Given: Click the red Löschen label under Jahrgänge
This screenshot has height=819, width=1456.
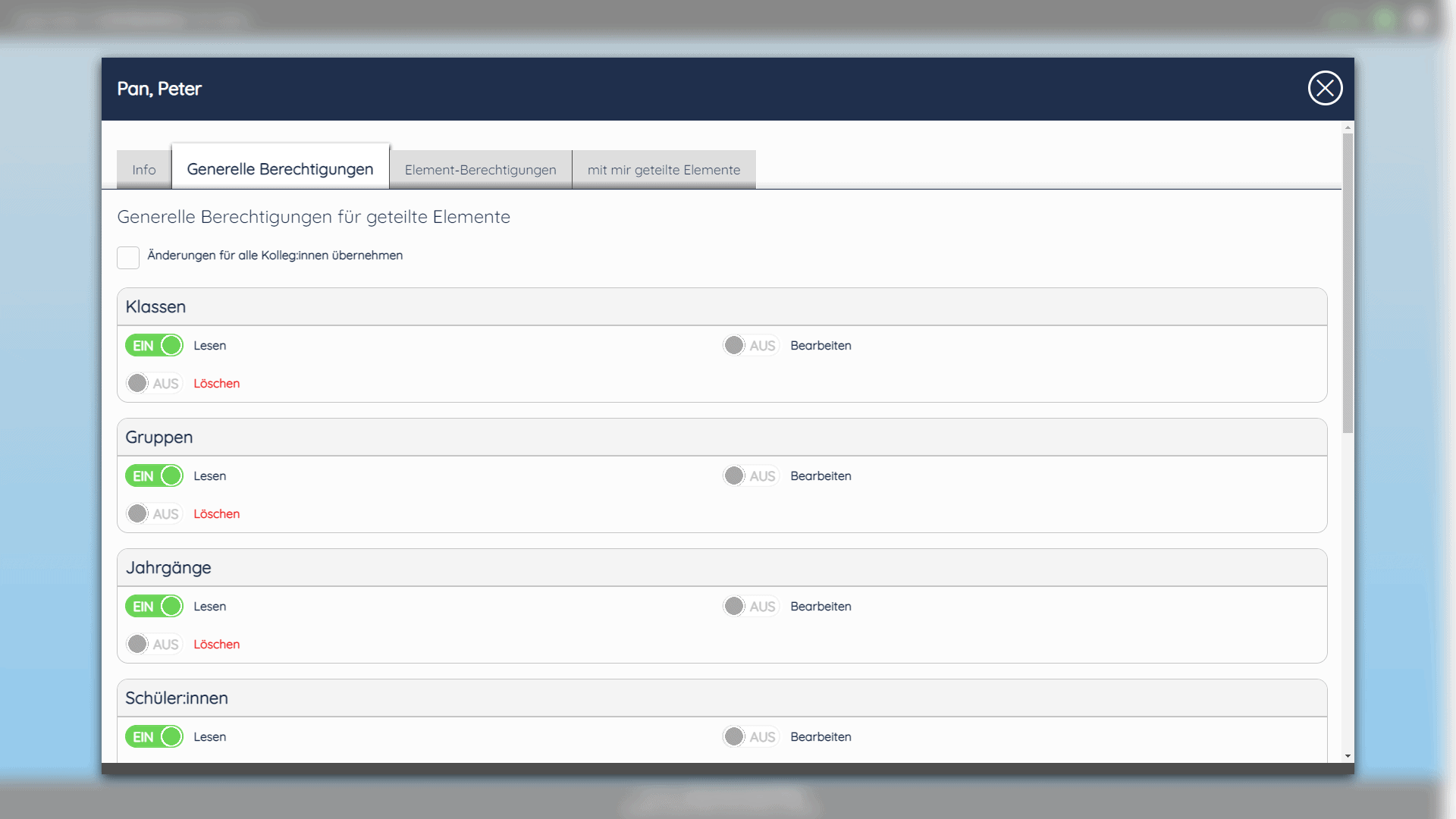Looking at the screenshot, I should tap(216, 645).
